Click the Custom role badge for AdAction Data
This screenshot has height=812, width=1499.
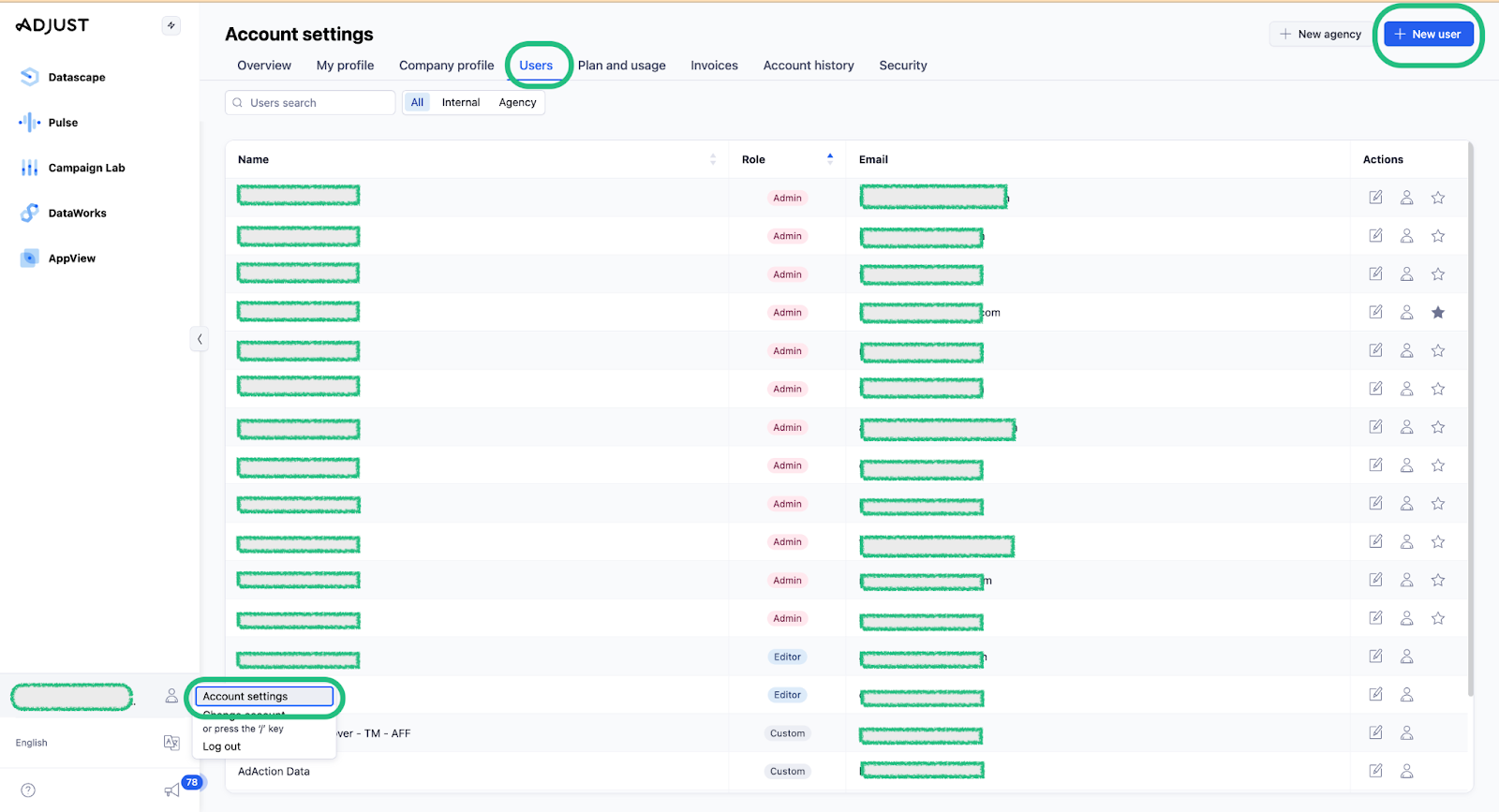click(788, 772)
